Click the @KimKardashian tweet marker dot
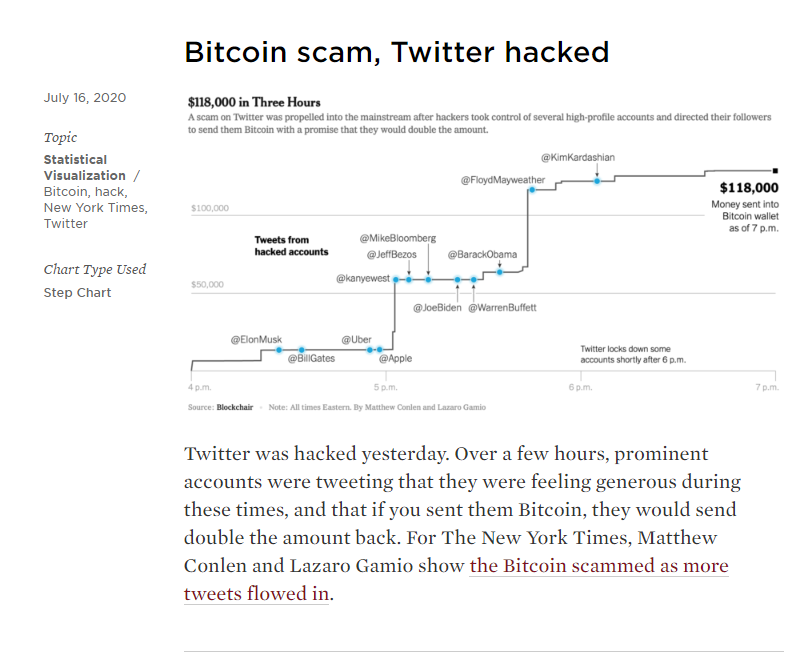The width and height of the screenshot is (809, 652). pos(597,181)
